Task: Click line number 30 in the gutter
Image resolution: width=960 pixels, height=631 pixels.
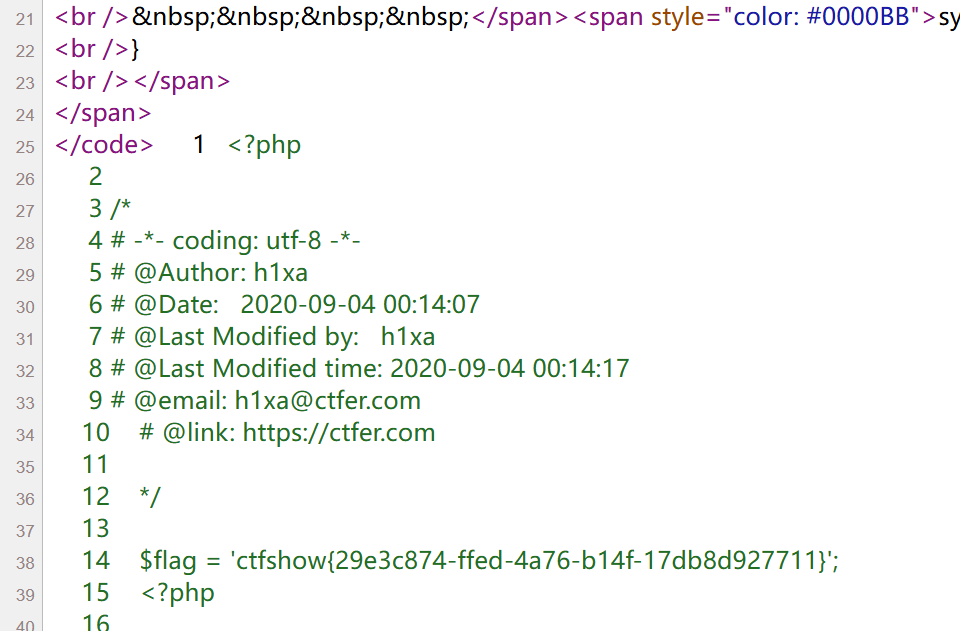Action: [x=24, y=307]
